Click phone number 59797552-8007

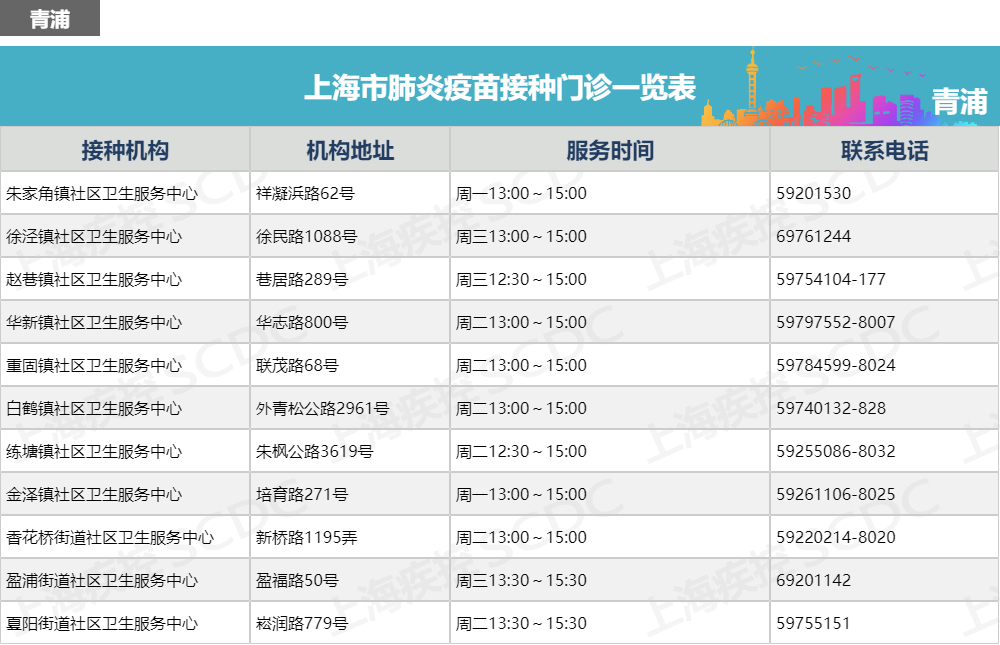tap(835, 323)
